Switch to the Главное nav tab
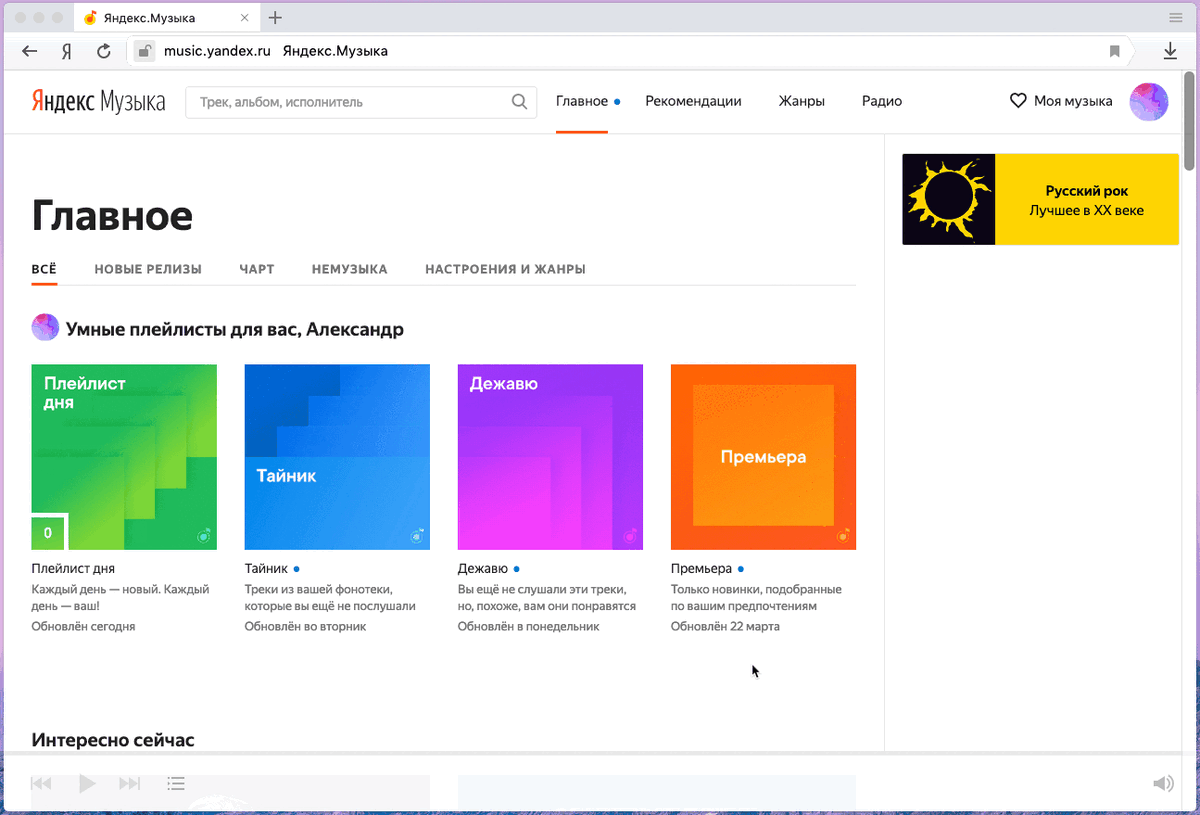The width and height of the screenshot is (1200, 815). [582, 101]
